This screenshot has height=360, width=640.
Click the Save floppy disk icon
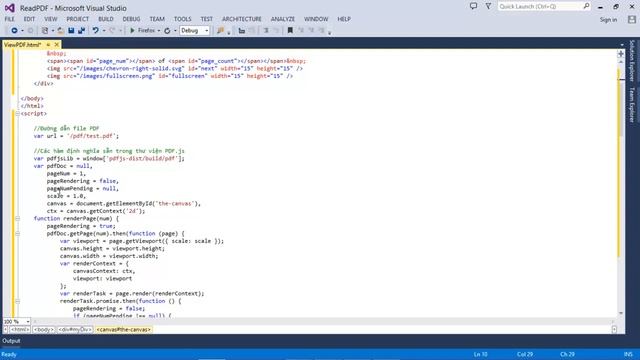(71, 31)
